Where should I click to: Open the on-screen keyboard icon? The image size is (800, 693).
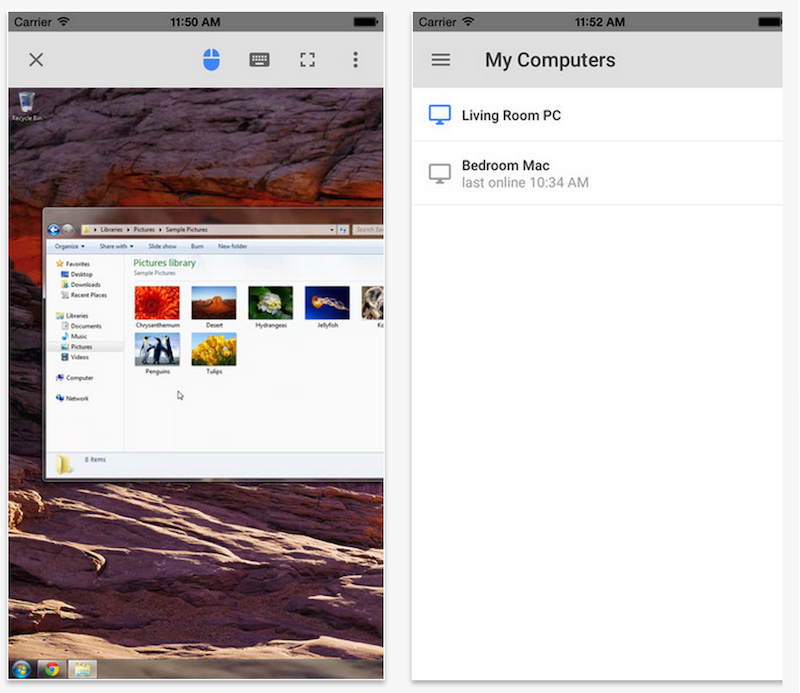pos(259,60)
